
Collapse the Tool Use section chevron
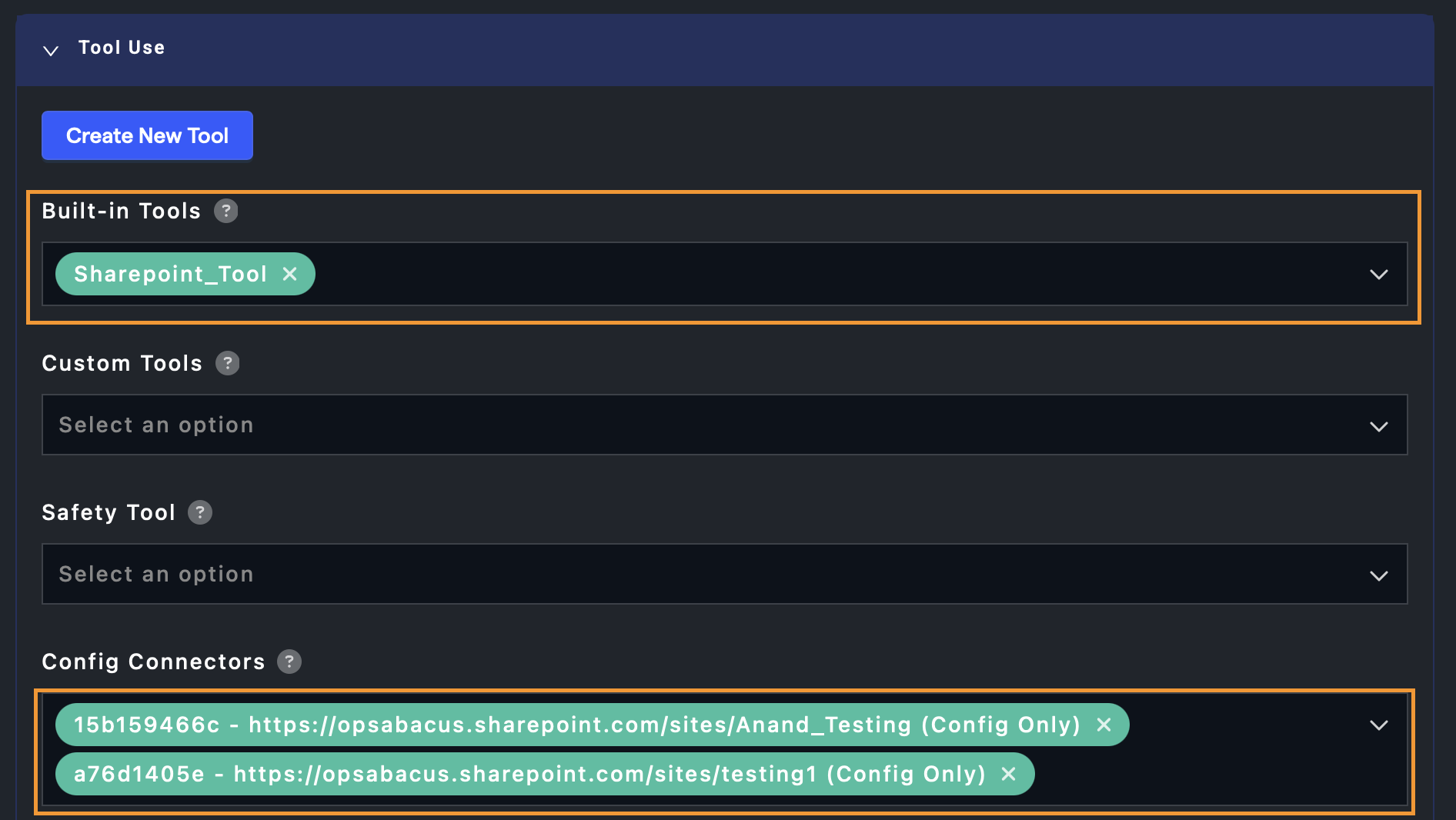click(51, 51)
